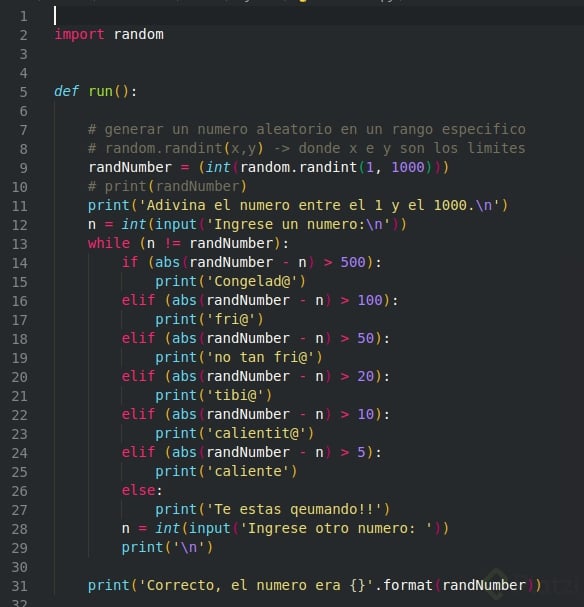Screen dimensions: 584x607
Task: Click the string 'calientit@'
Action: click(x=256, y=433)
